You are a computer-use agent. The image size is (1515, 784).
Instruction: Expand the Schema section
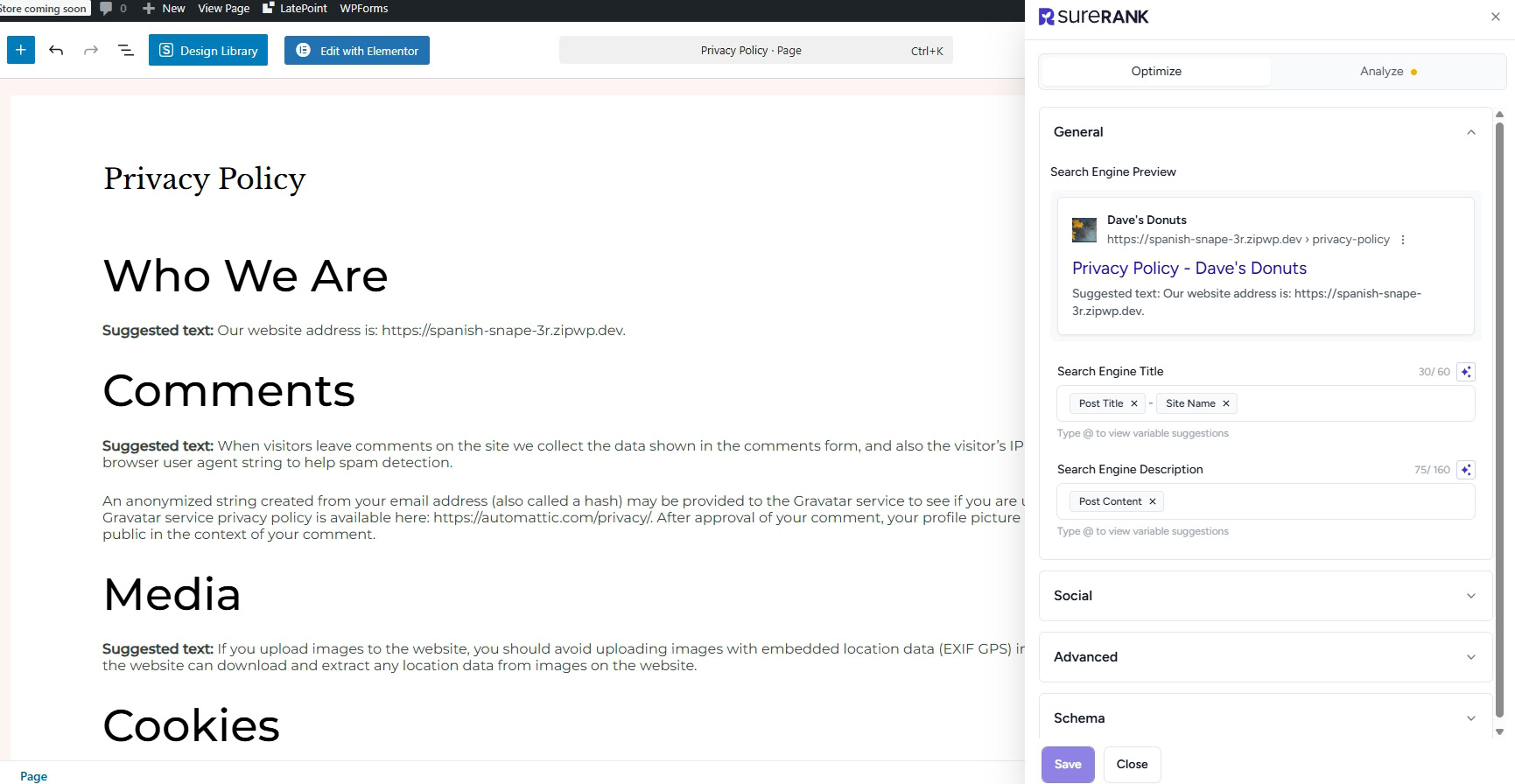point(1471,718)
